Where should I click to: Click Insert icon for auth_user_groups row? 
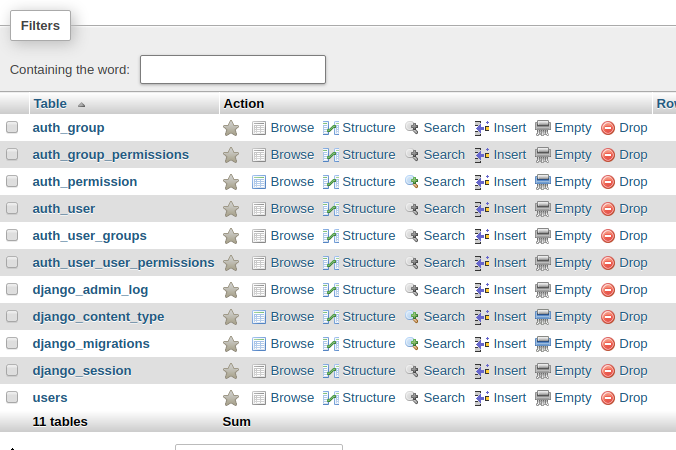[x=482, y=236]
